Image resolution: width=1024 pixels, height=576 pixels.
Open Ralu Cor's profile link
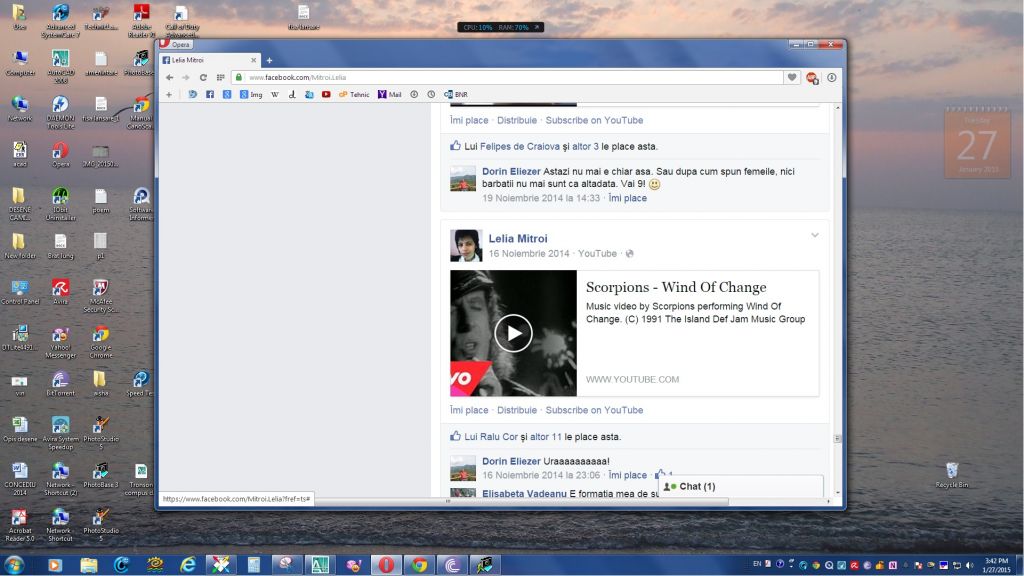[499, 437]
